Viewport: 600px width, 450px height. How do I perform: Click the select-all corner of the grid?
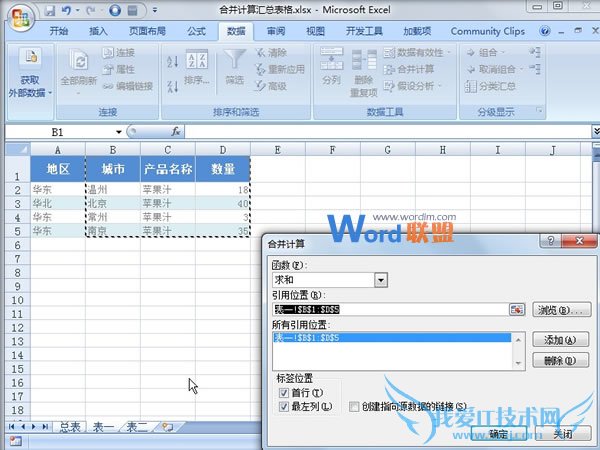point(18,149)
